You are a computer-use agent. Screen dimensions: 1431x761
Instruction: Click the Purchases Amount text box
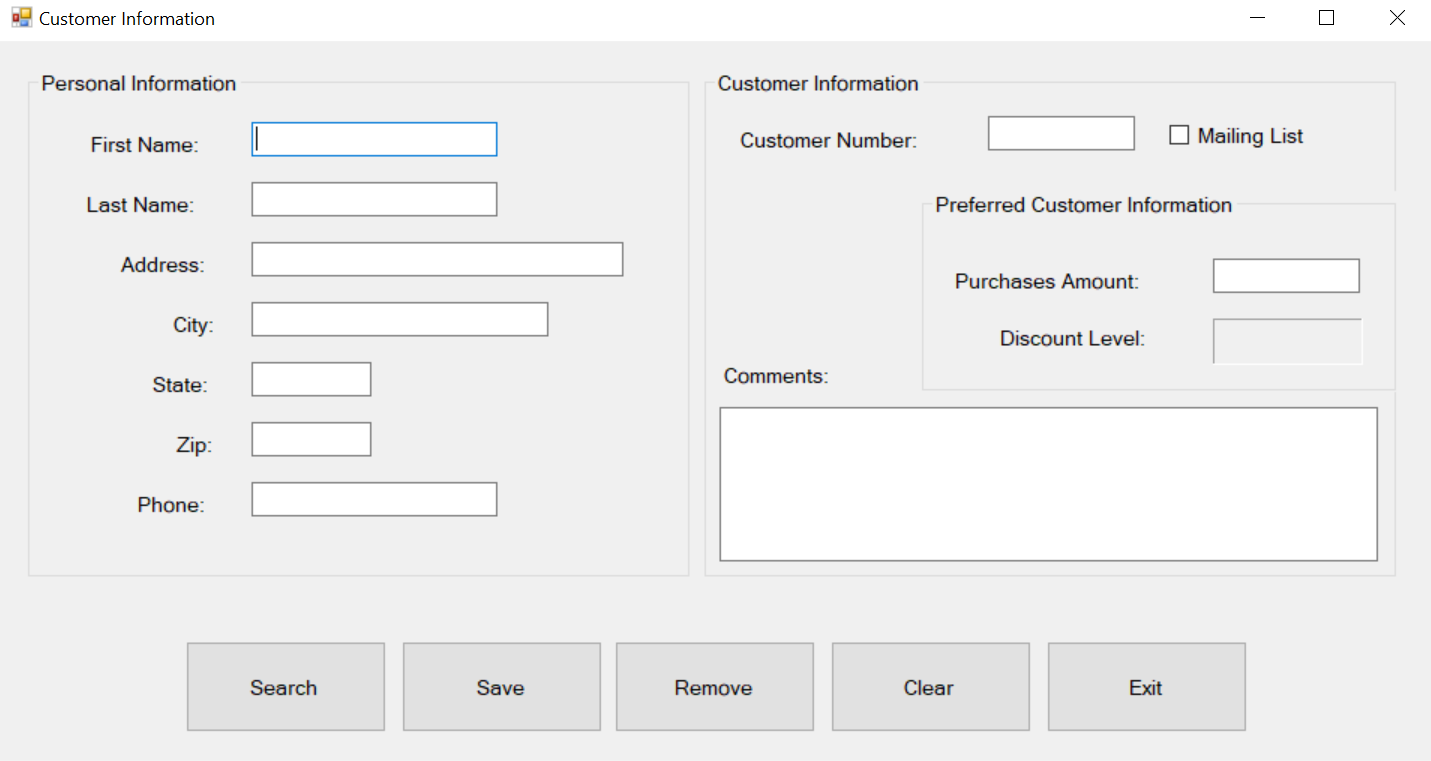point(1285,275)
